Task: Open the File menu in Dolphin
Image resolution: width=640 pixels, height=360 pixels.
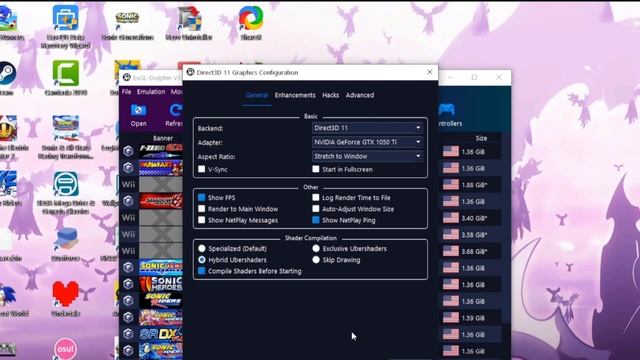Action: point(127,92)
